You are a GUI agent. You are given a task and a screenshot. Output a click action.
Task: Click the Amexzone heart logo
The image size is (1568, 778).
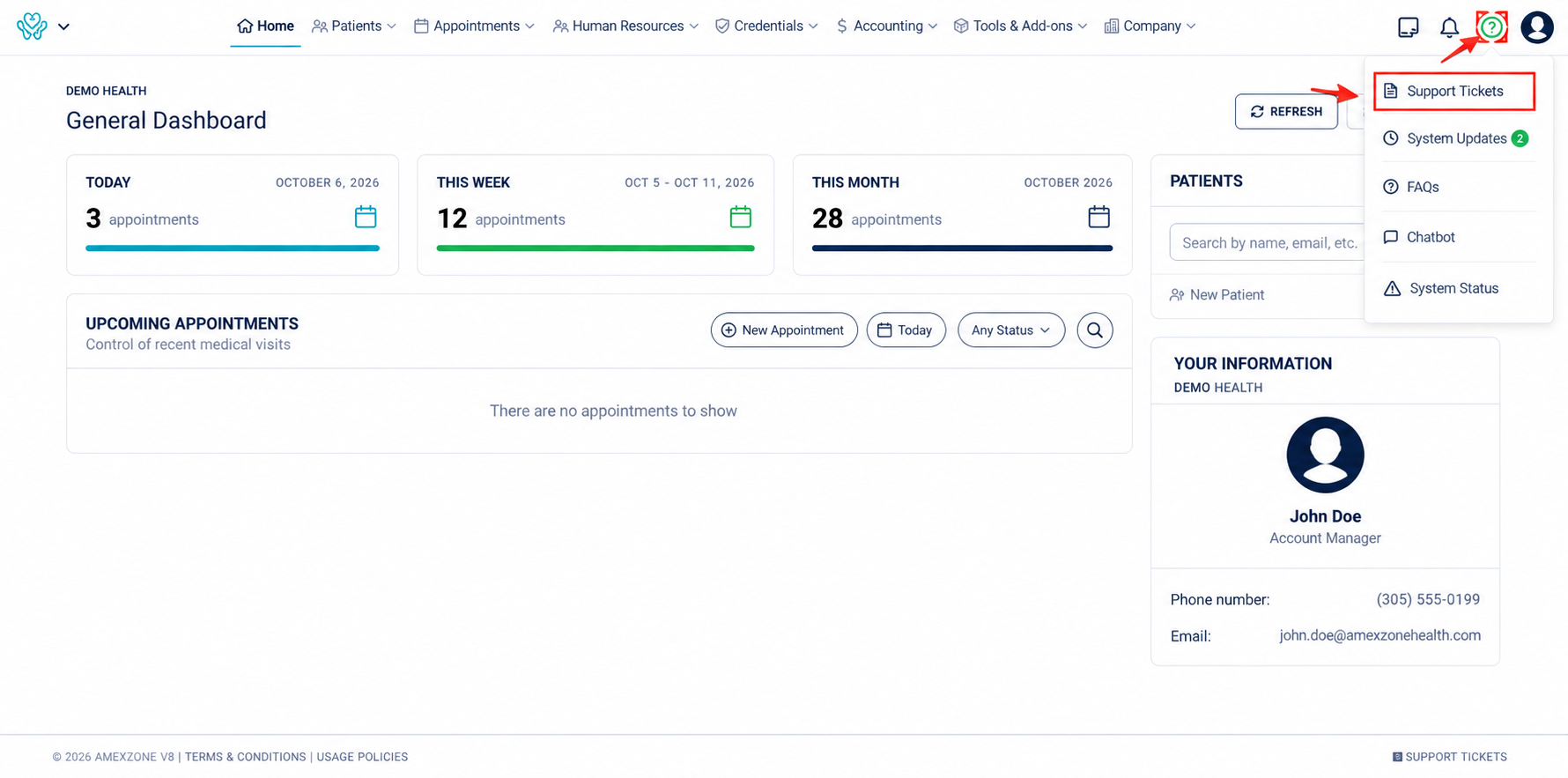[32, 26]
